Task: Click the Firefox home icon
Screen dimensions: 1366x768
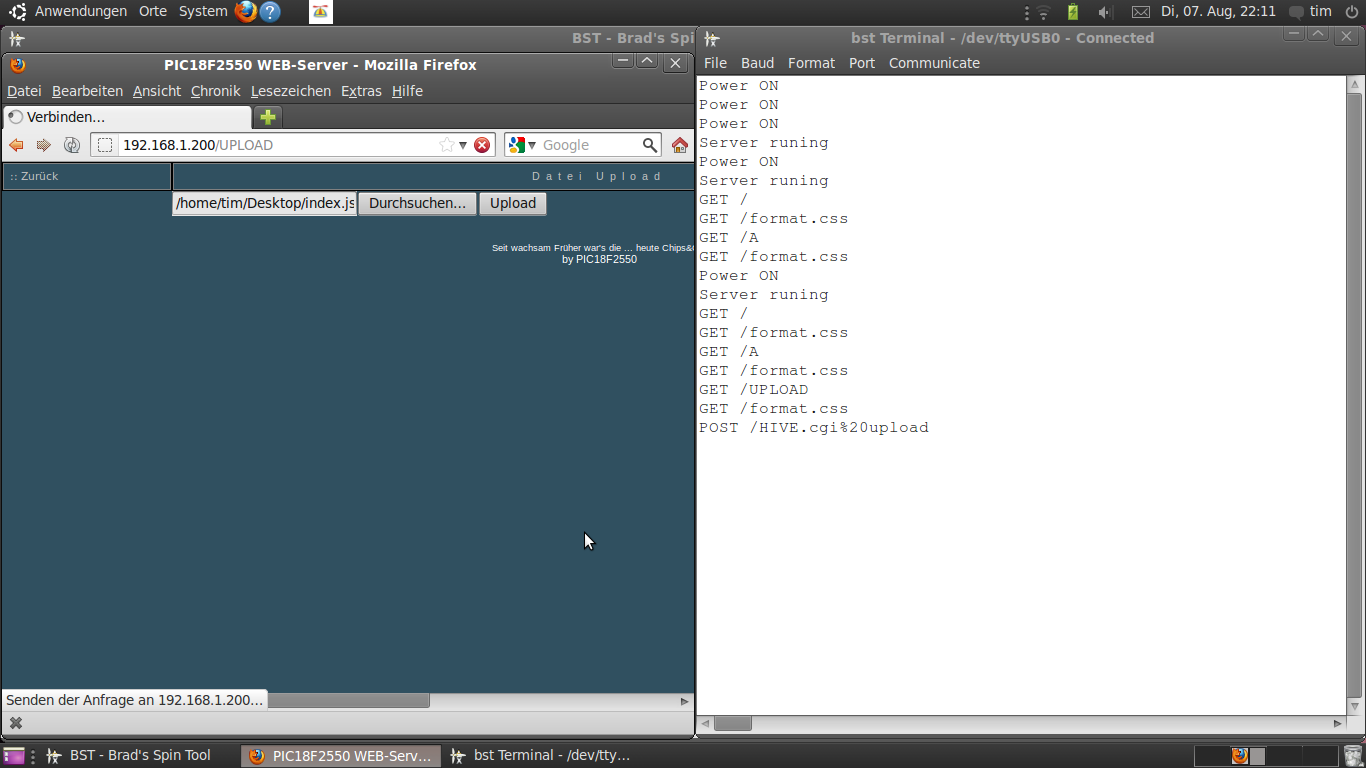Action: pyautogui.click(x=680, y=145)
